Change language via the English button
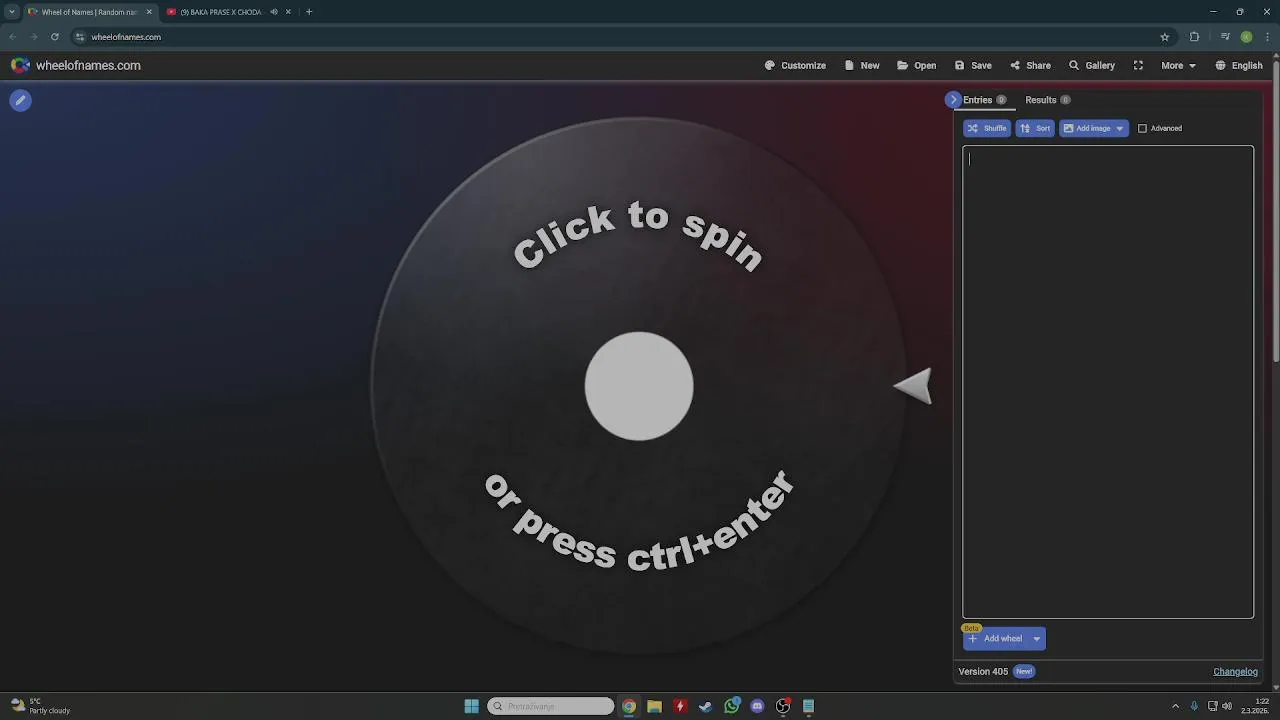 [1238, 65]
